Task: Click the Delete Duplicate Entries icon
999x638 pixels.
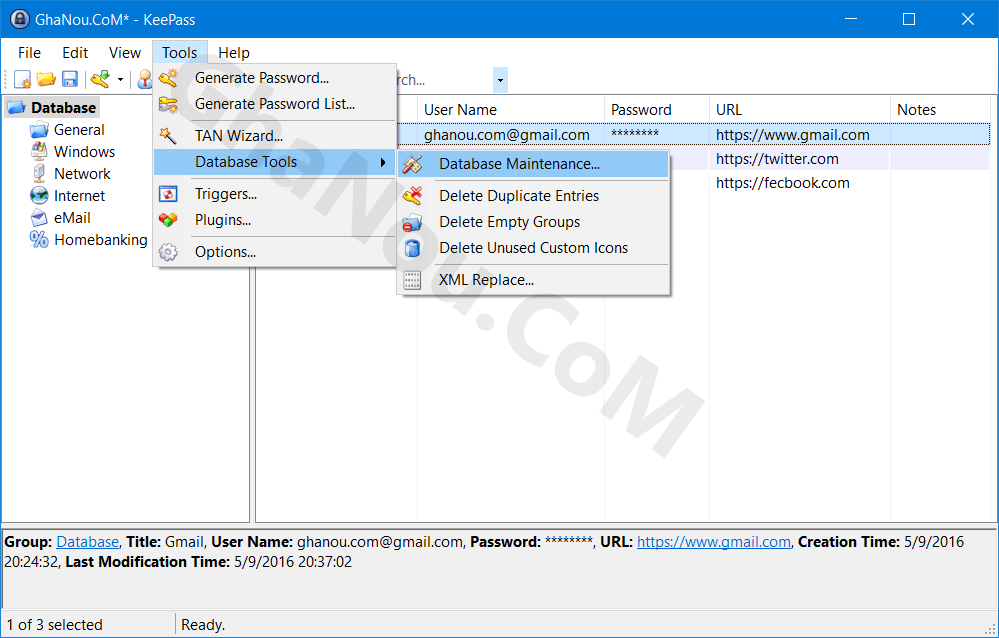Action: coord(412,196)
